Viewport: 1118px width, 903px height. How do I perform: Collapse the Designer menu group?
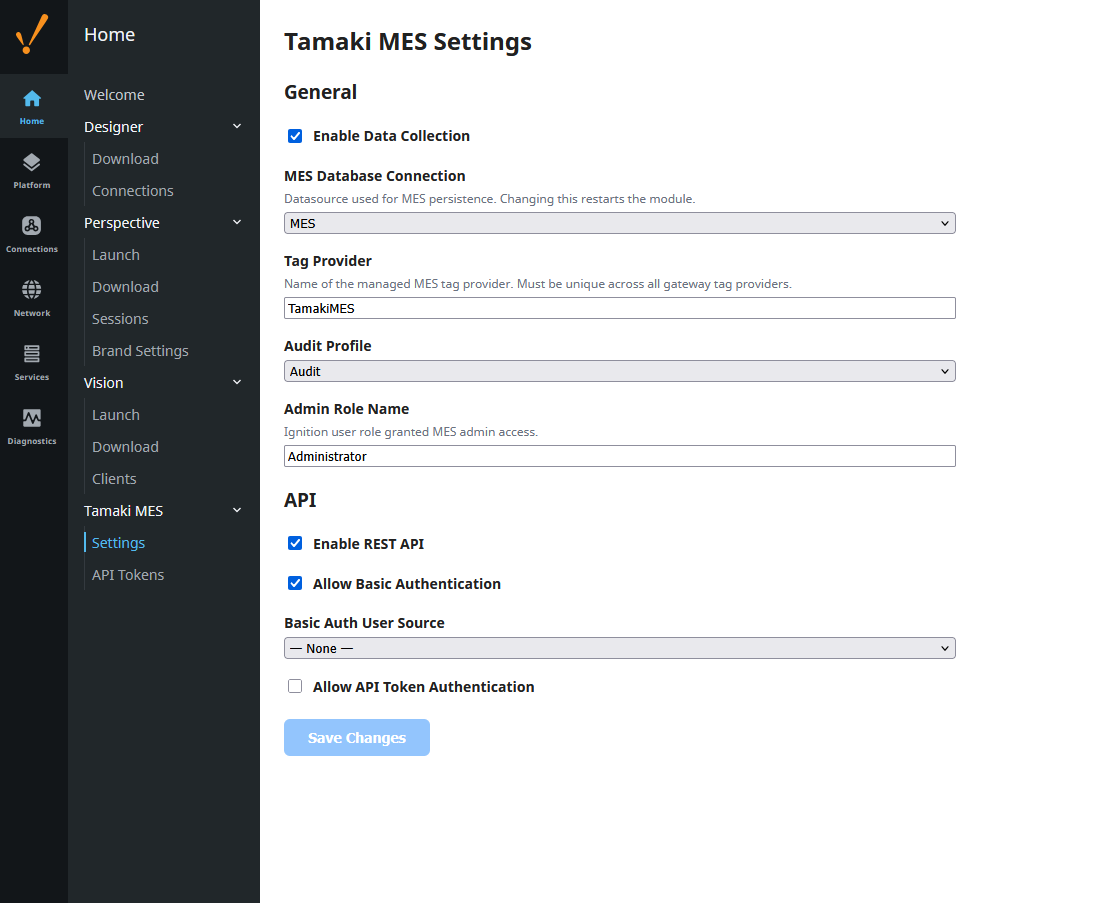click(237, 126)
